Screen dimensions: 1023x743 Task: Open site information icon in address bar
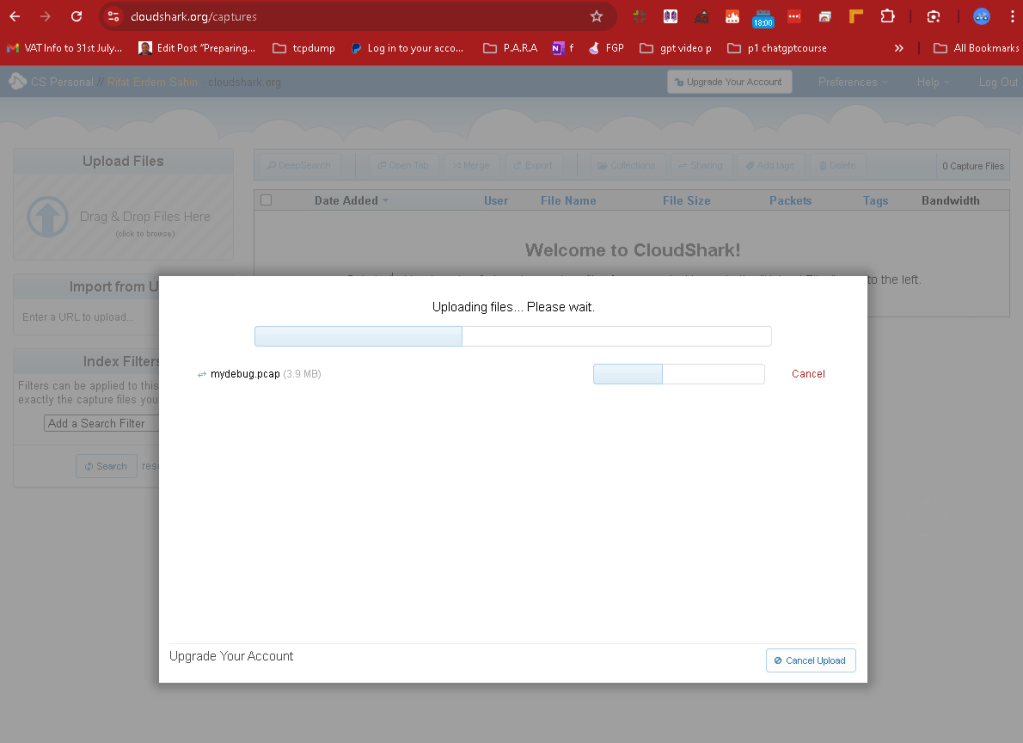114,16
